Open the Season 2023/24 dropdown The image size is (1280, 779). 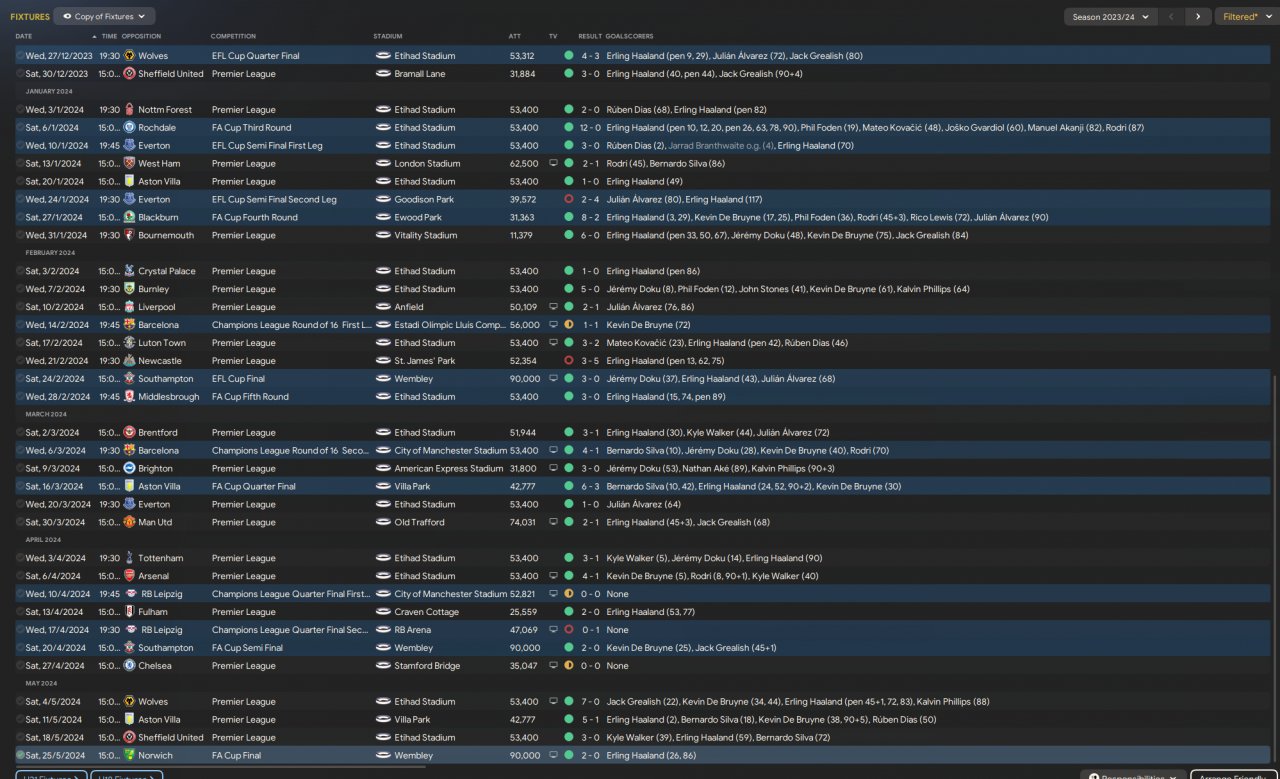[1111, 17]
